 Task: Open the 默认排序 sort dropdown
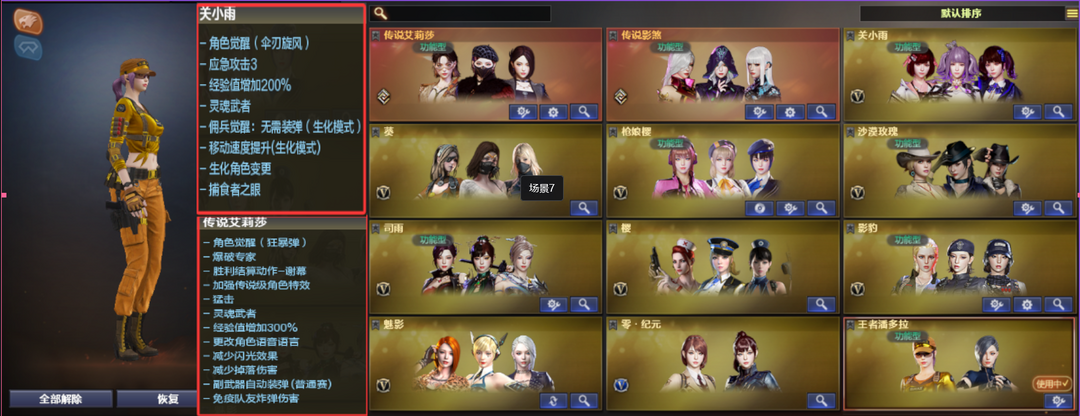962,13
